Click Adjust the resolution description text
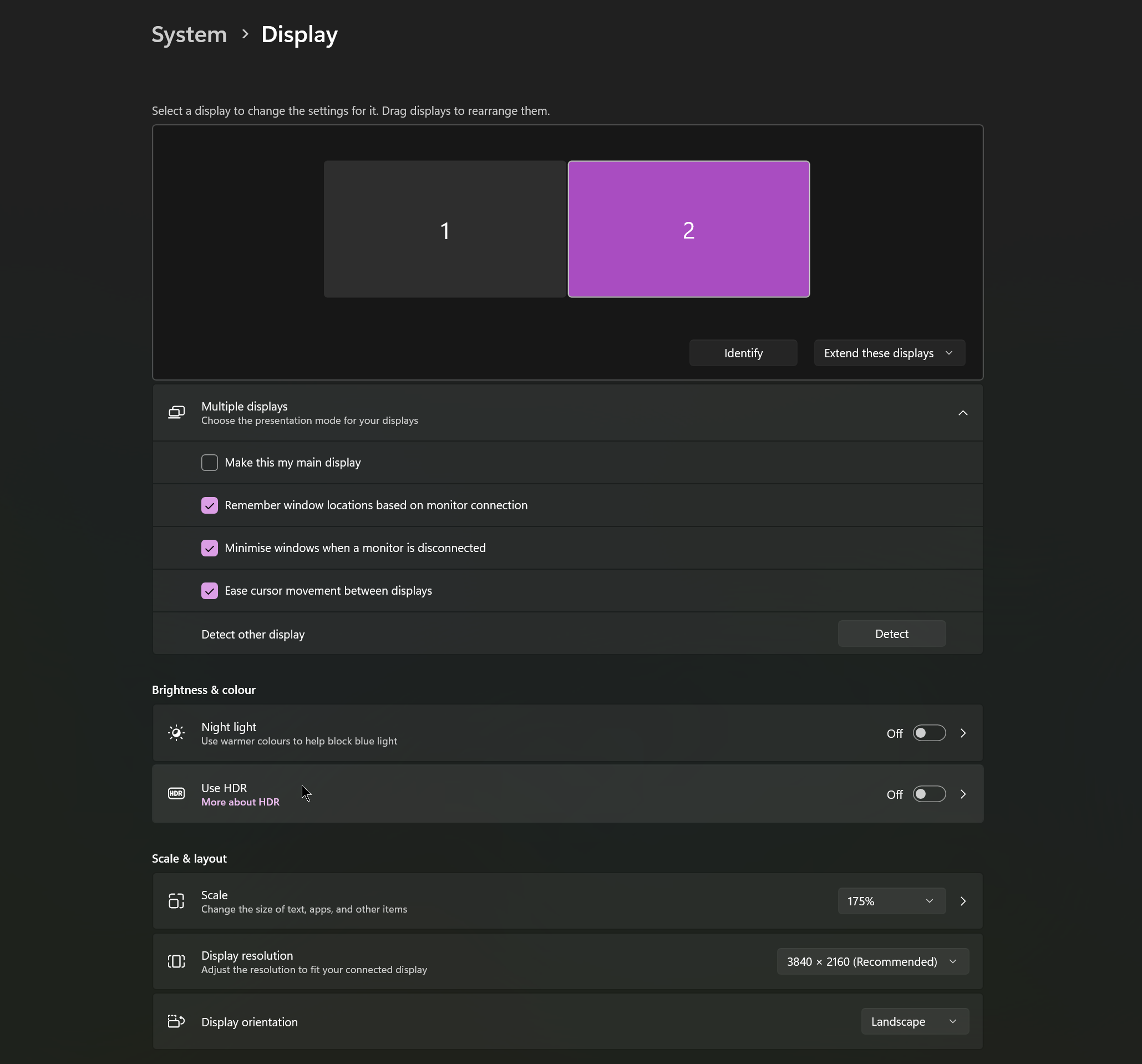The height and width of the screenshot is (1064, 1142). click(314, 970)
